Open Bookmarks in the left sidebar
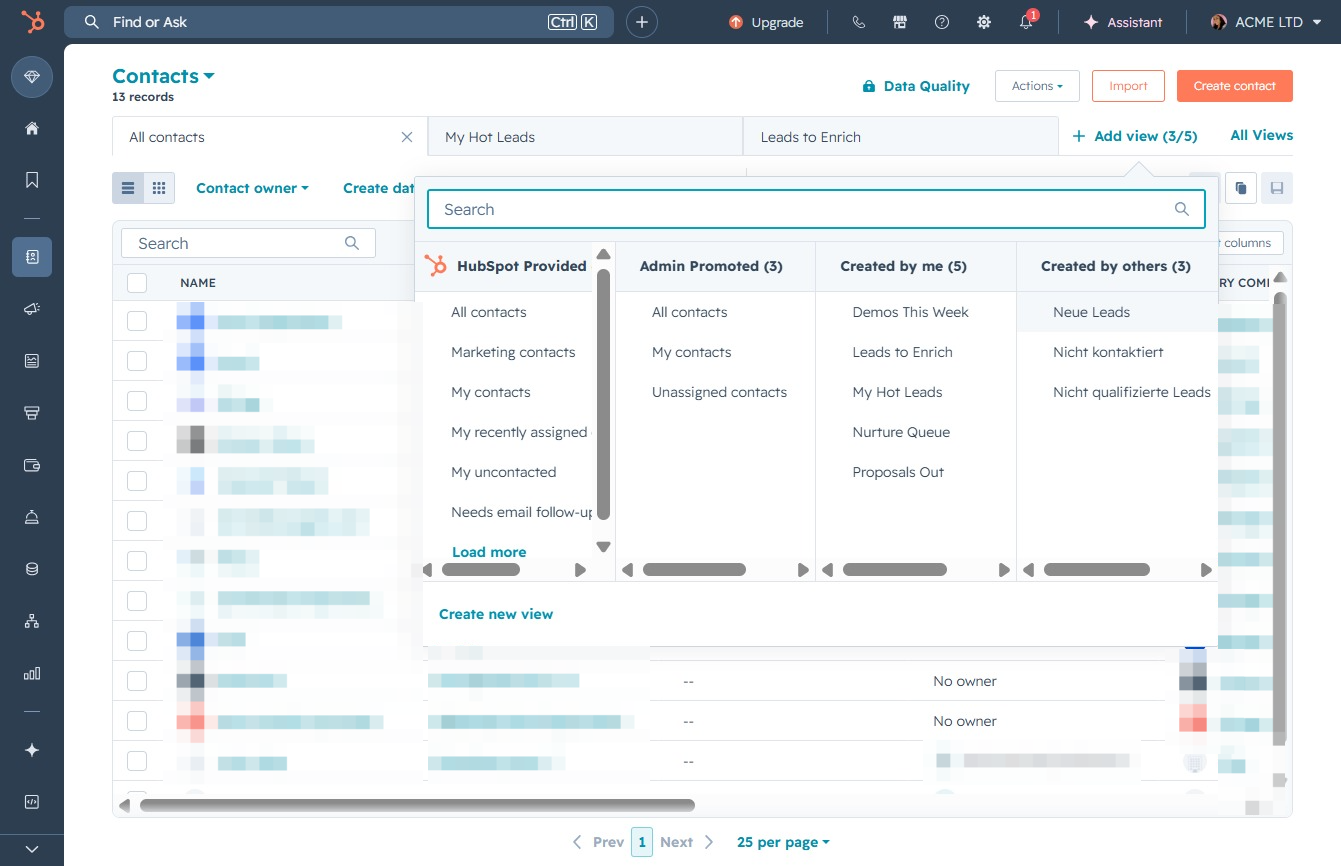Viewport: 1341px width, 866px height. [x=32, y=180]
